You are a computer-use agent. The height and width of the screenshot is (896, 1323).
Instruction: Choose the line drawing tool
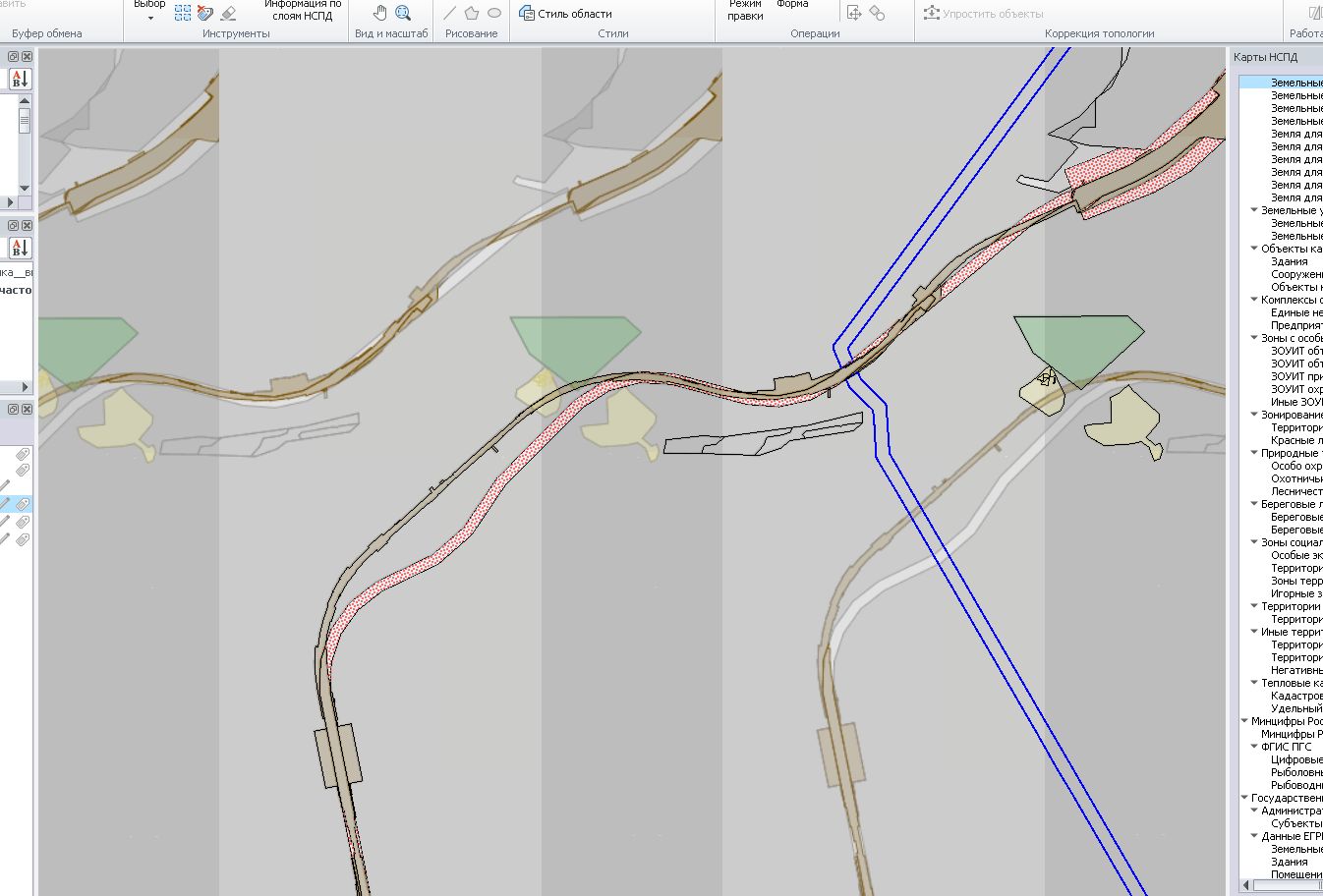[x=450, y=13]
